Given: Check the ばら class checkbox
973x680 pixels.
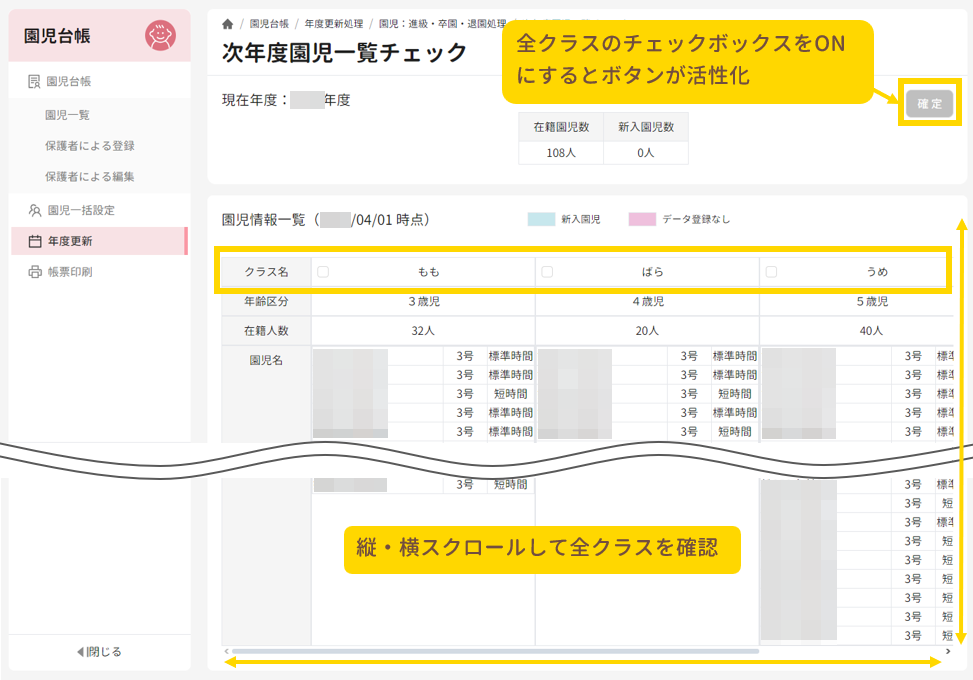Looking at the screenshot, I should [x=547, y=271].
